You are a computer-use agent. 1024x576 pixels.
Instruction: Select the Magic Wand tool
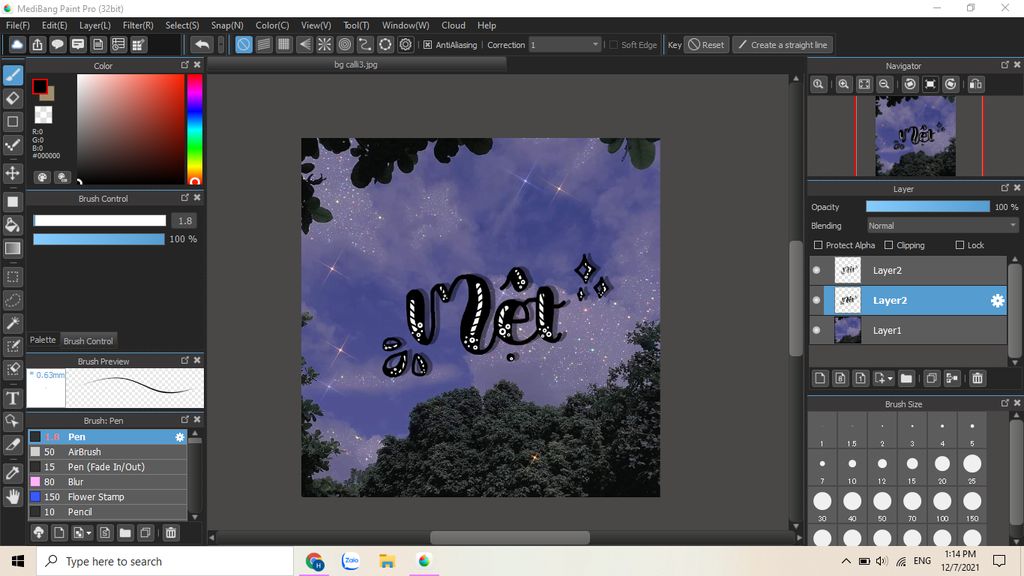[x=12, y=323]
